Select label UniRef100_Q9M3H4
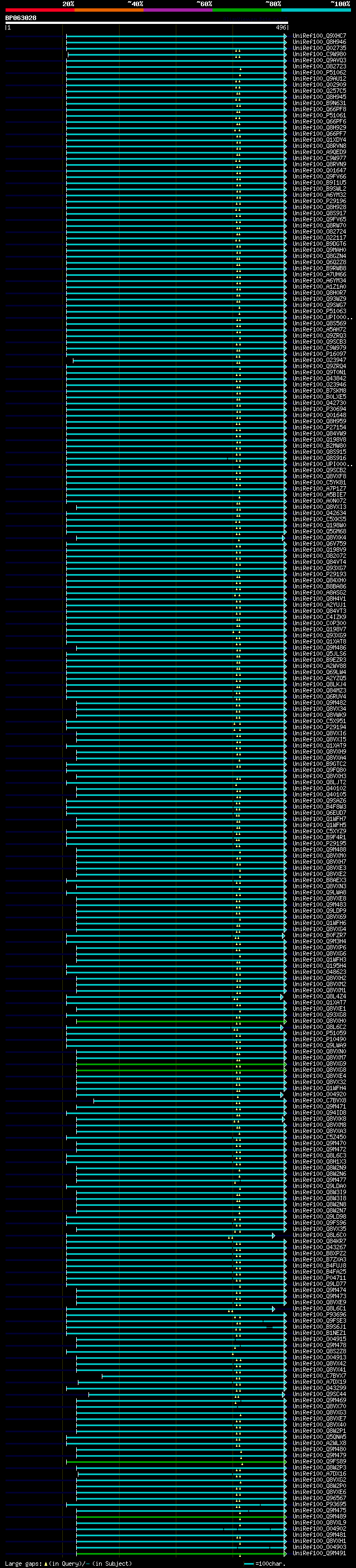Viewport: 356px width, 1568px height. 319,941
